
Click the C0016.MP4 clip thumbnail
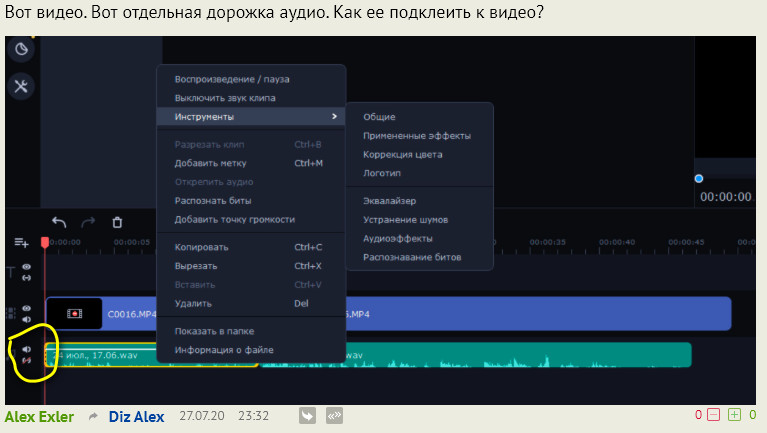click(x=74, y=314)
